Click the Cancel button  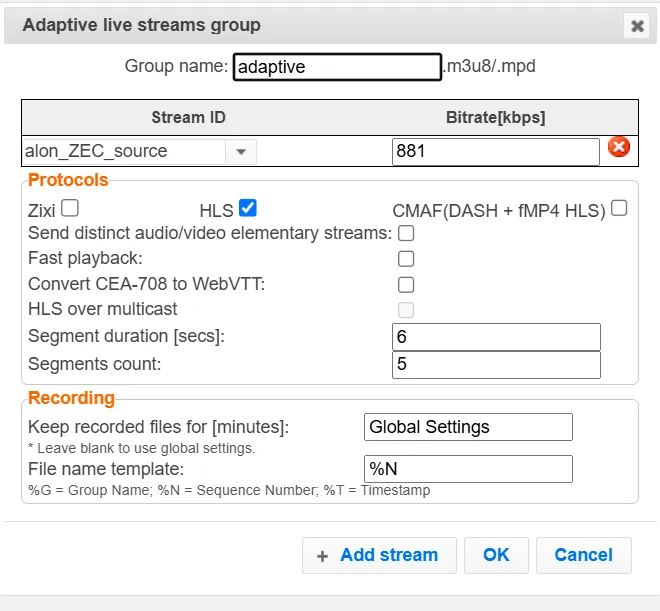583,555
